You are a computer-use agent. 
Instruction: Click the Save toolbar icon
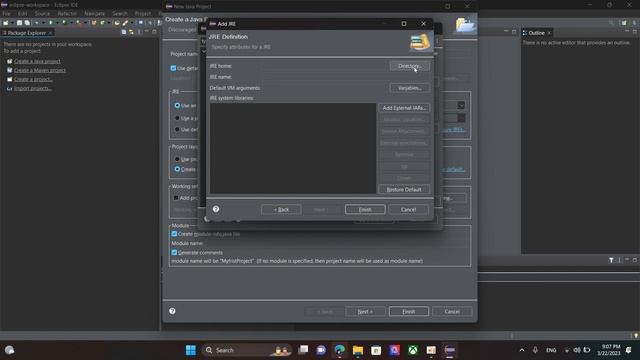coord(19,23)
